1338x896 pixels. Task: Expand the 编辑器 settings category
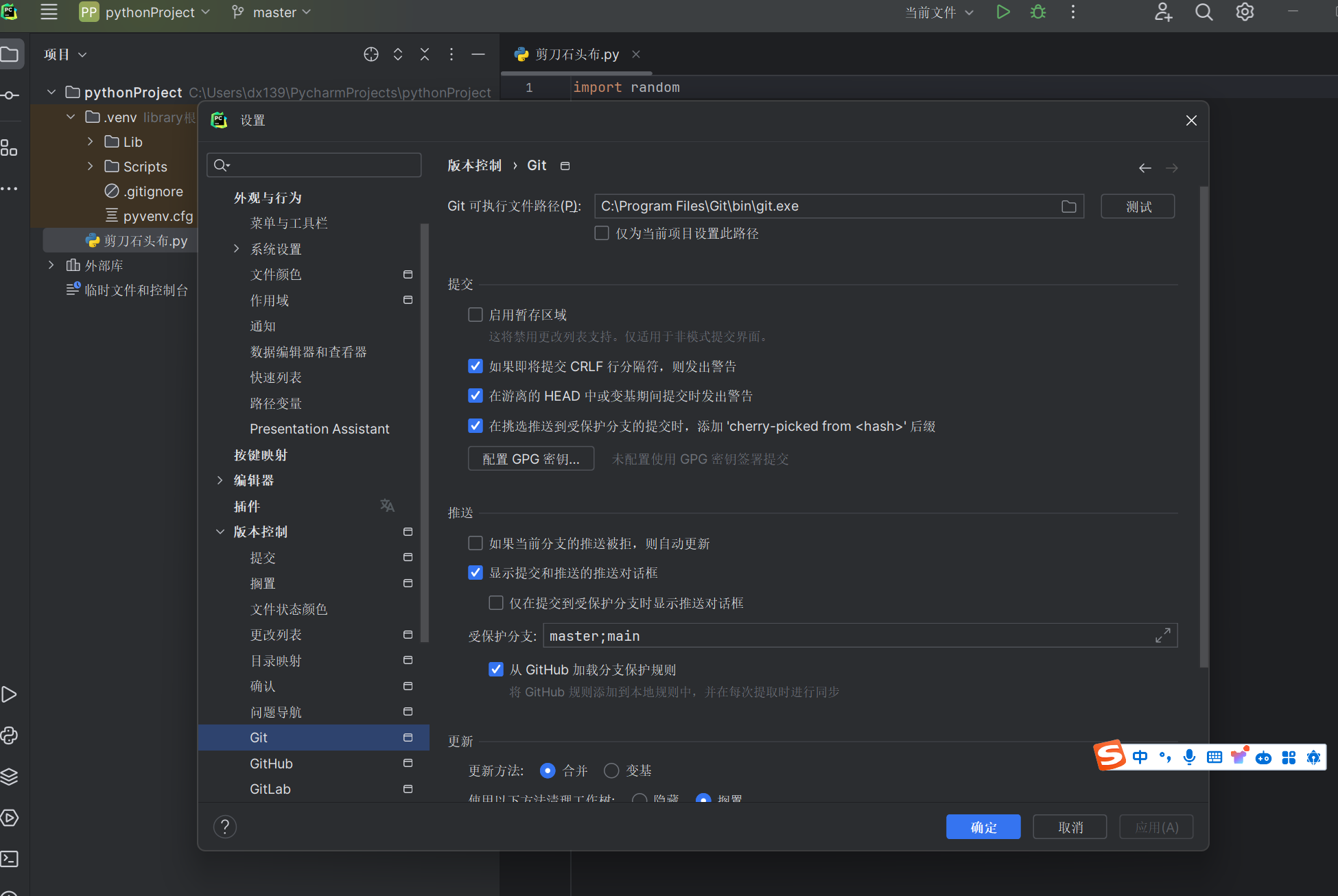coord(220,480)
